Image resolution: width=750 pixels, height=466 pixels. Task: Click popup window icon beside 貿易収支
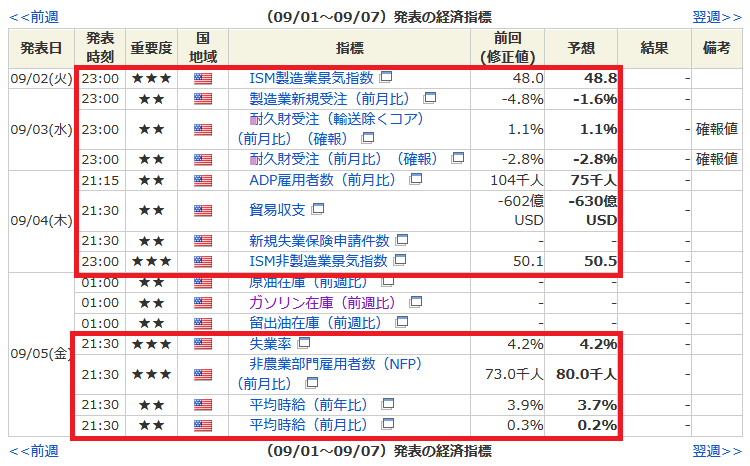[x=318, y=209]
